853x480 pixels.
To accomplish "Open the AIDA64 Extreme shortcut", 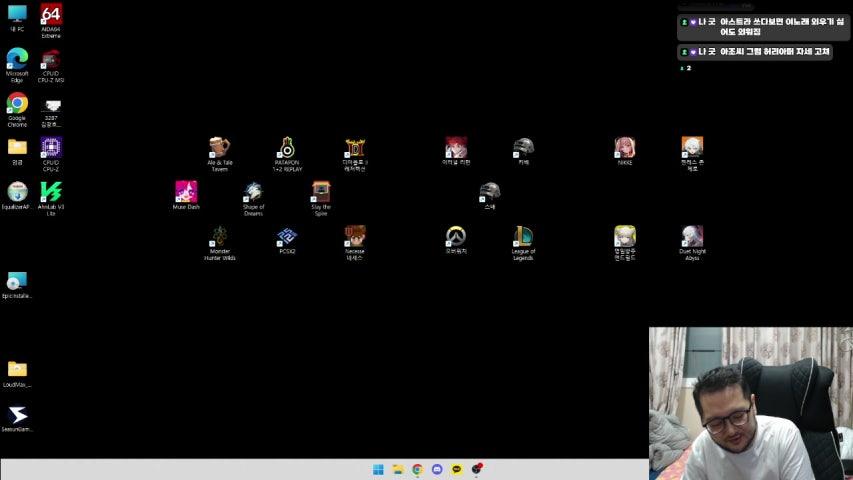I will point(51,16).
